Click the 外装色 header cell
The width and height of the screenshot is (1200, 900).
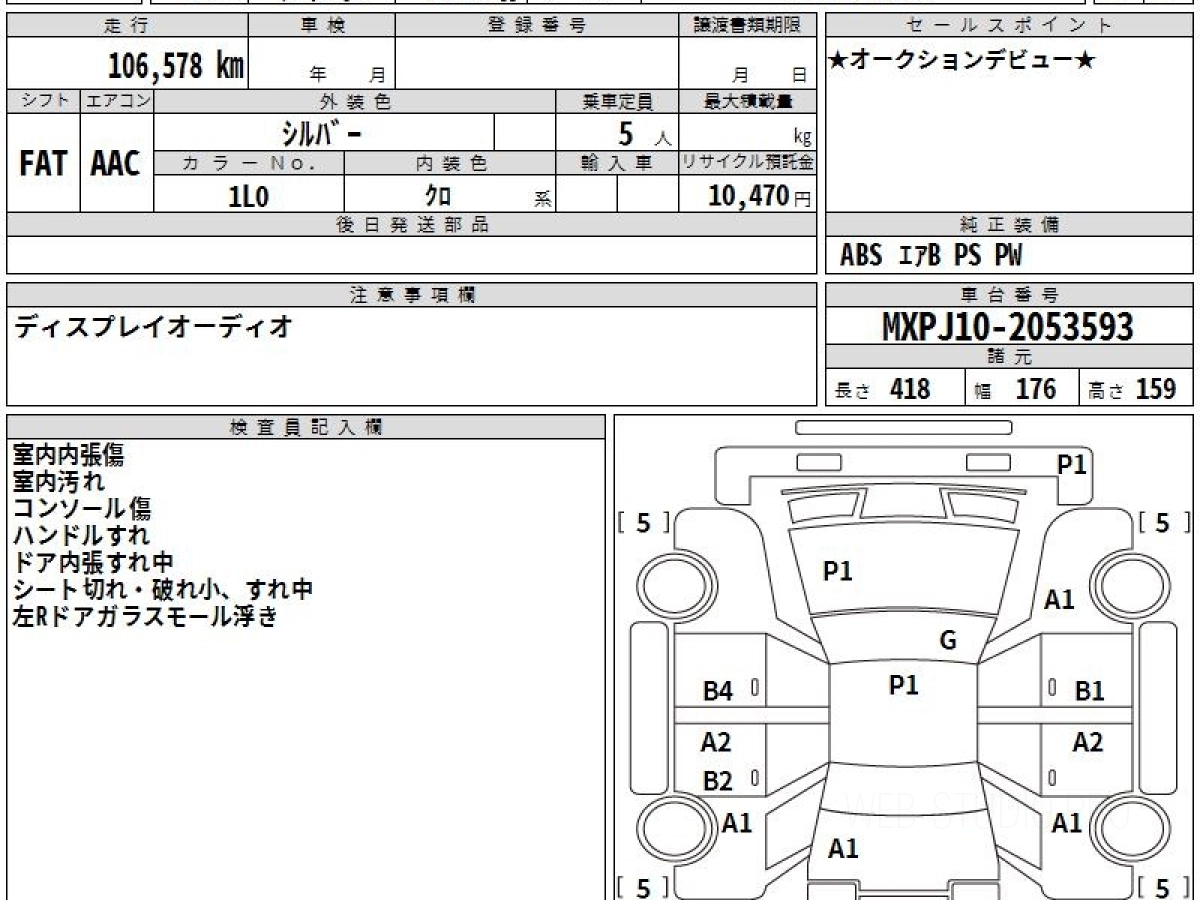355,101
